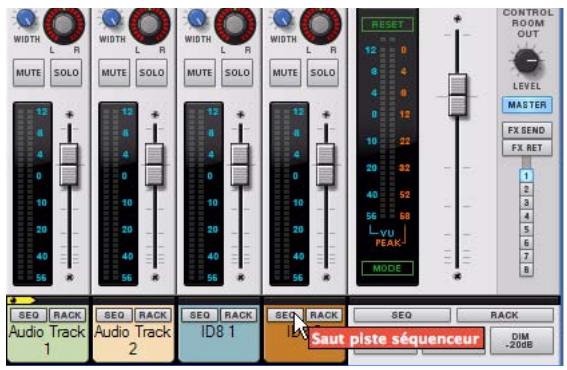Click the Width knob on ID8 1 channel

197,18
